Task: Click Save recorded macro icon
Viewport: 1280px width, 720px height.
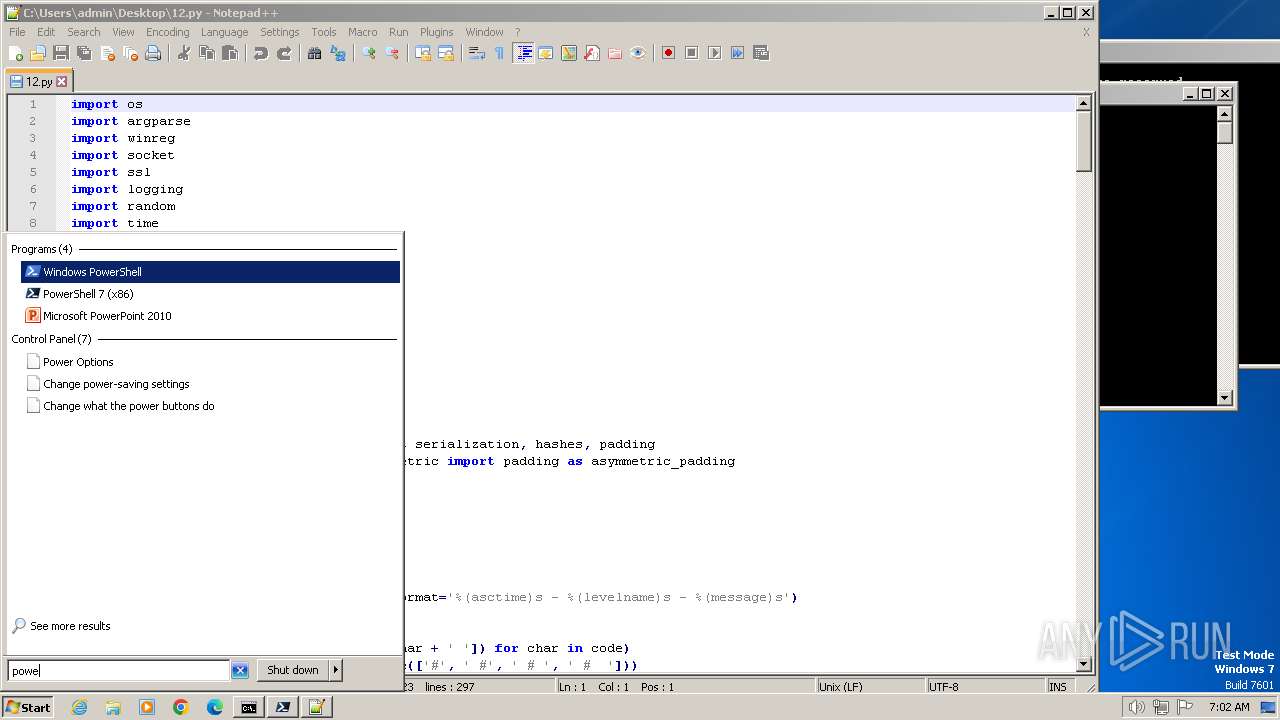Action: (x=760, y=53)
